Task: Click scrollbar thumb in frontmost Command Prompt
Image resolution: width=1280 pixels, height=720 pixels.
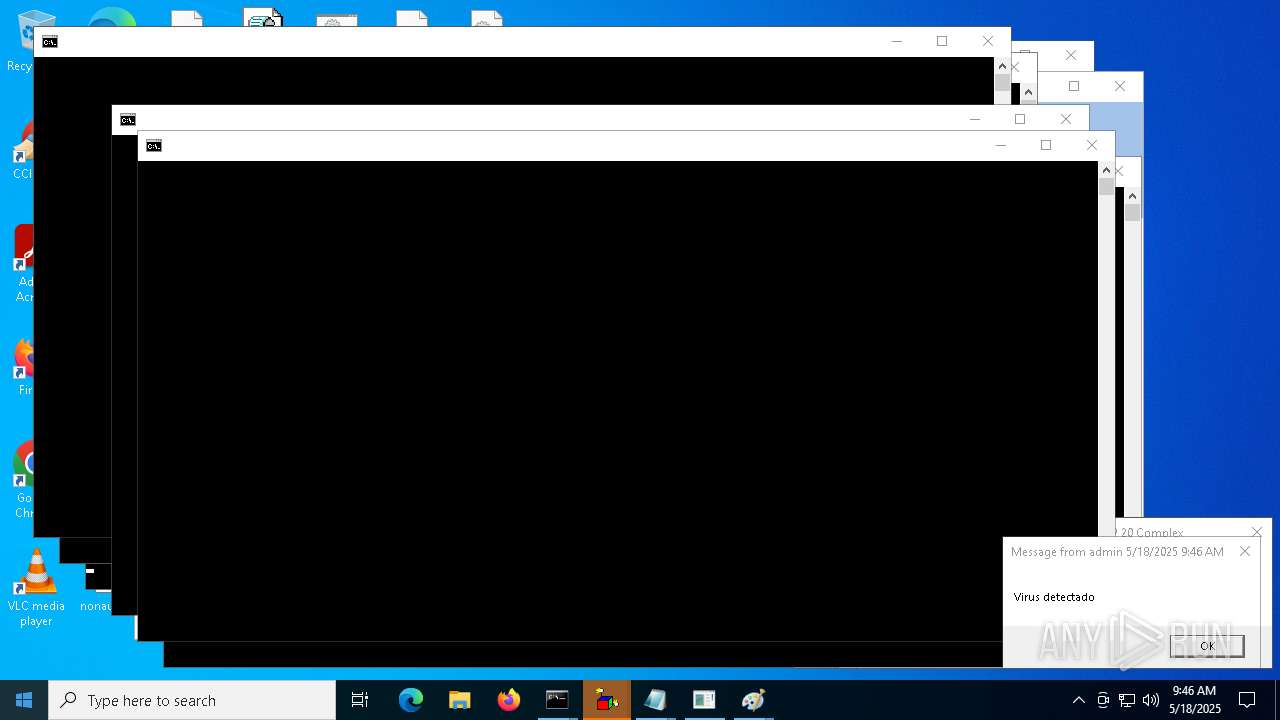Action: [x=1106, y=187]
